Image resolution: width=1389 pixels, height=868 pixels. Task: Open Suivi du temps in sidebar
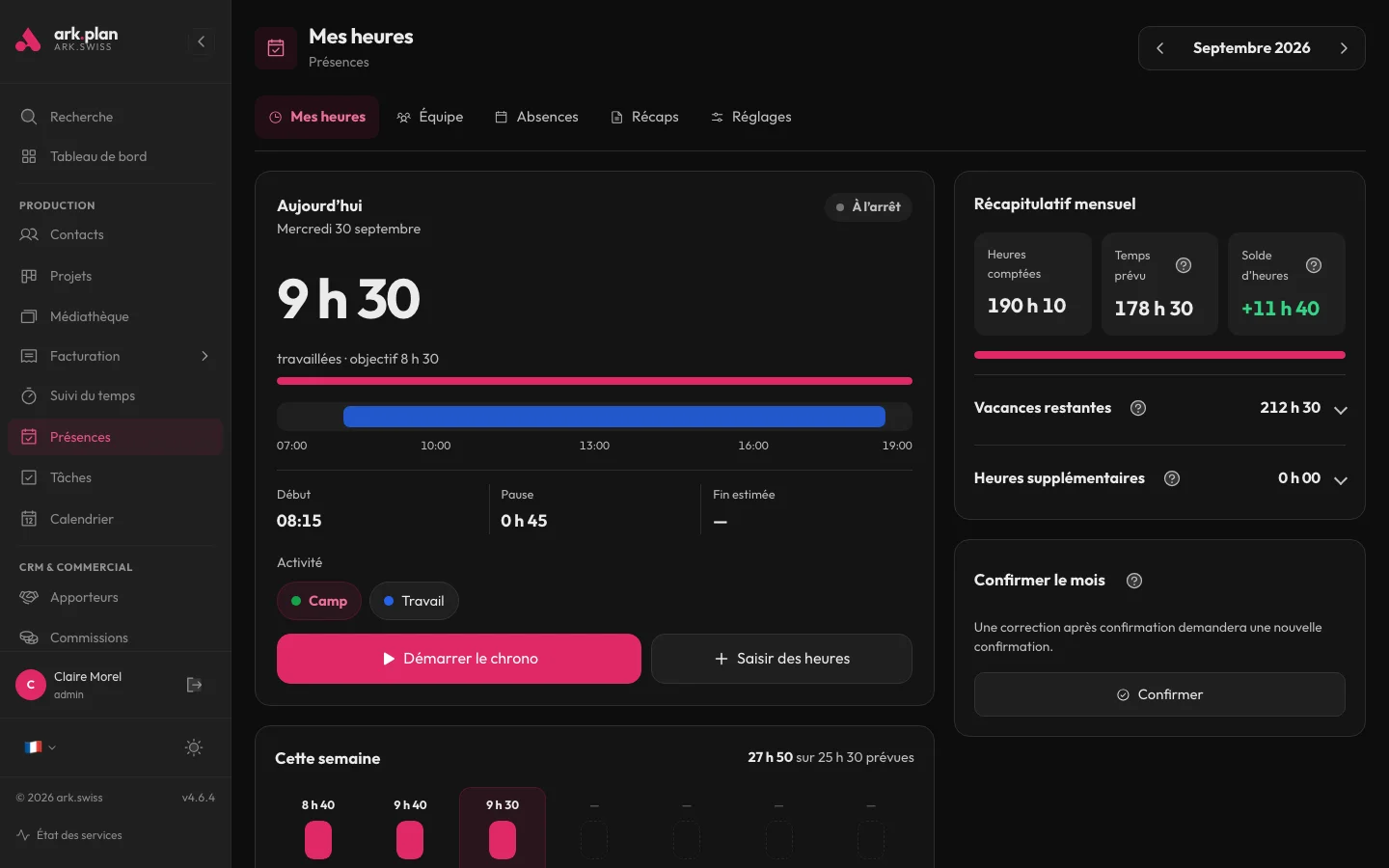point(116,395)
